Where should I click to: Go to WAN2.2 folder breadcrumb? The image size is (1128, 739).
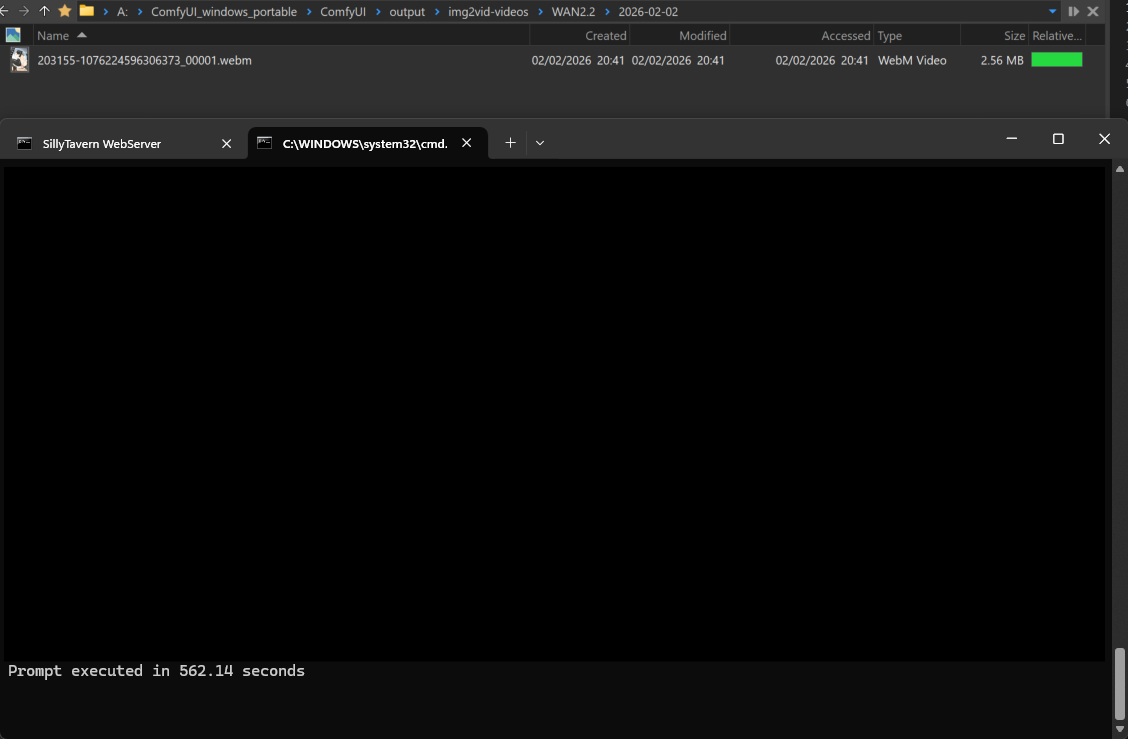pos(573,12)
